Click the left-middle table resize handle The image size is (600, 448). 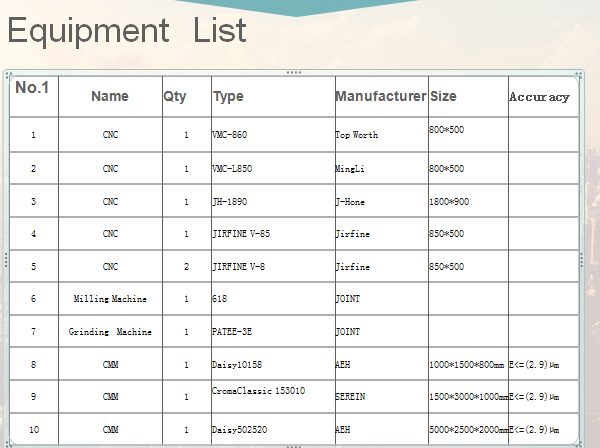point(6,258)
